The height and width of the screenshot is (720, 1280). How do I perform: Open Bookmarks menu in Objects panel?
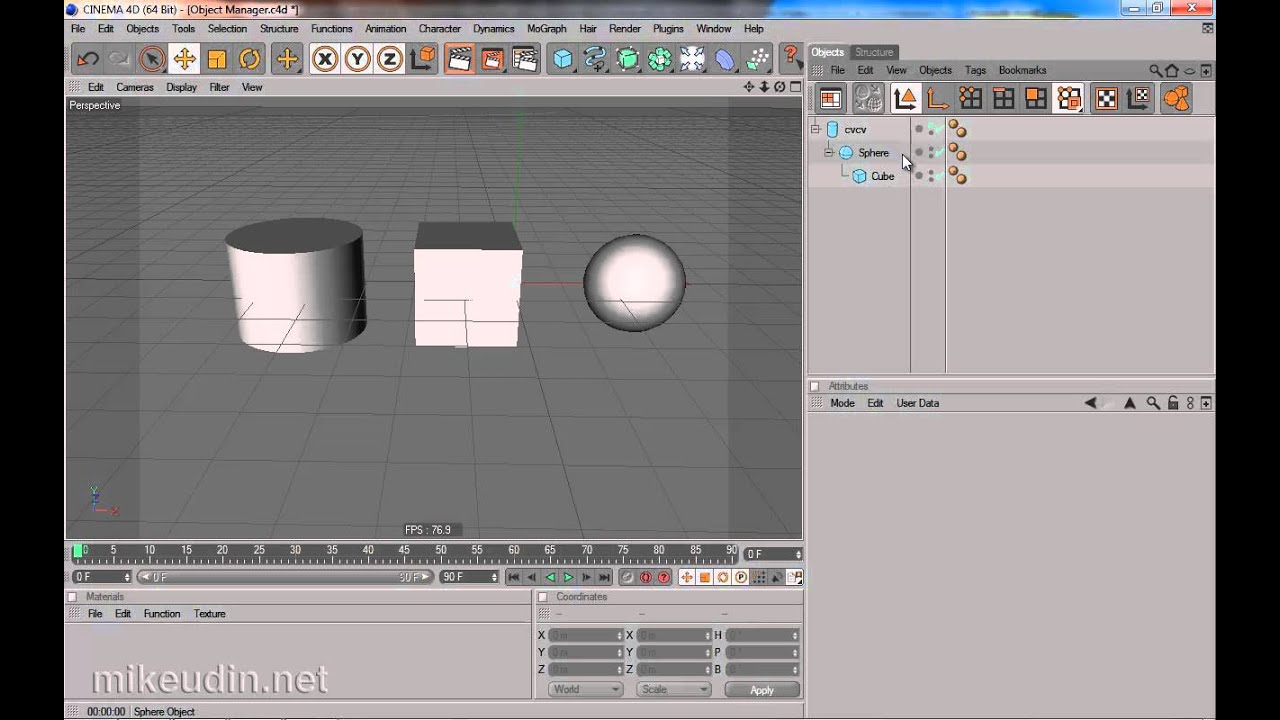[1022, 71]
